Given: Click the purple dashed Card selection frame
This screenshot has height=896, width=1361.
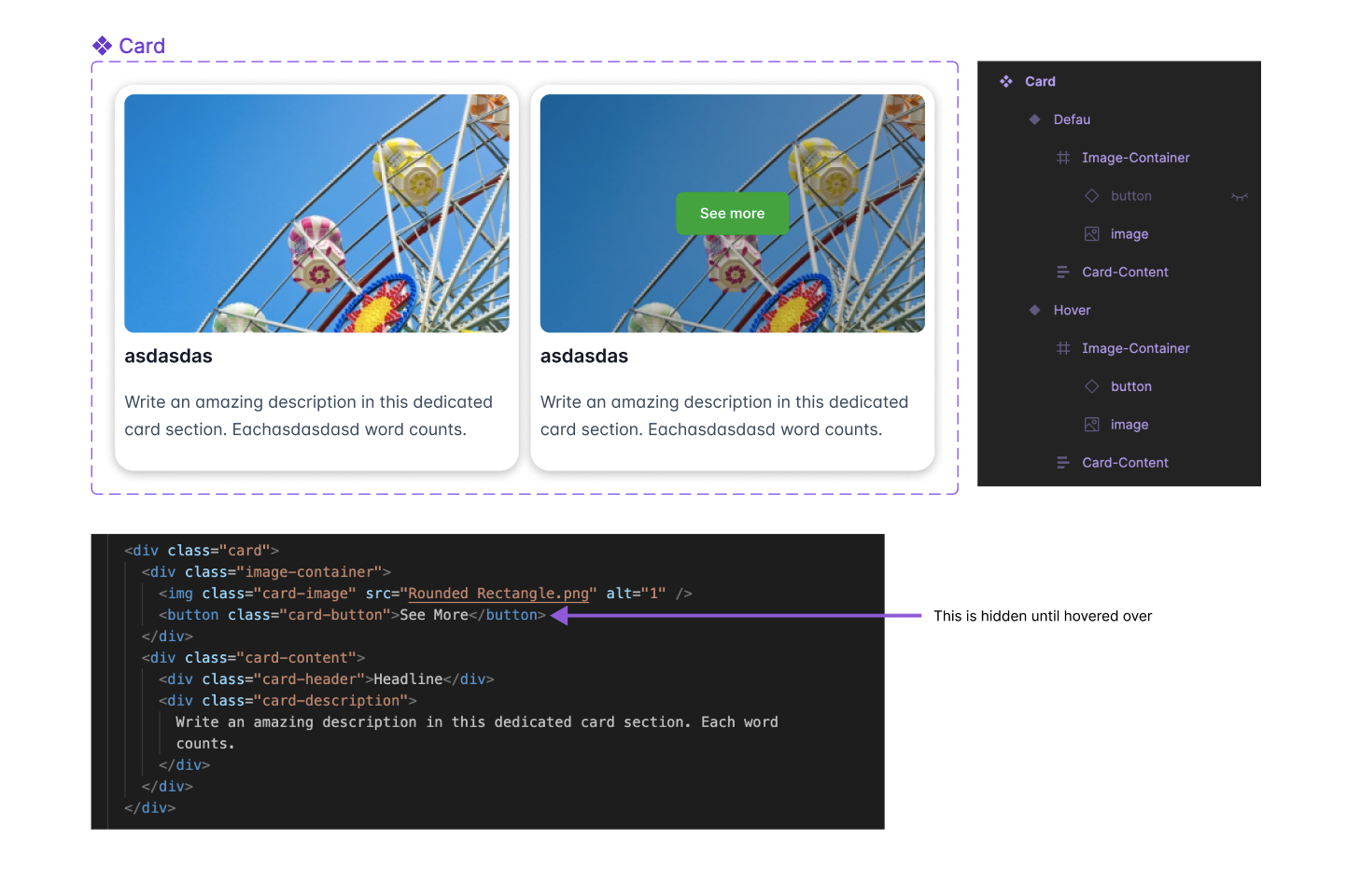Looking at the screenshot, I should click(525, 63).
